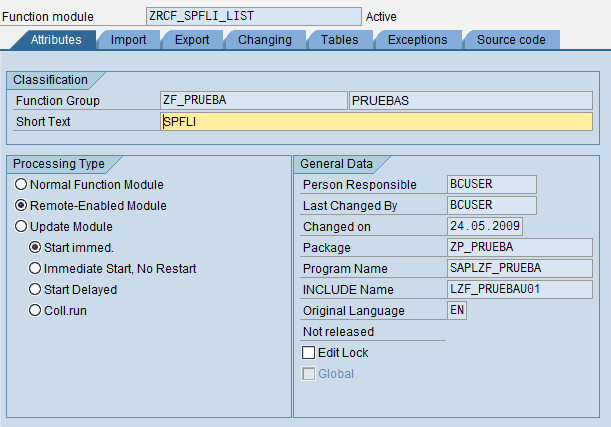Screen dimensions: 611x427
Task: Choose the Coll.run option
Action: [x=35, y=311]
